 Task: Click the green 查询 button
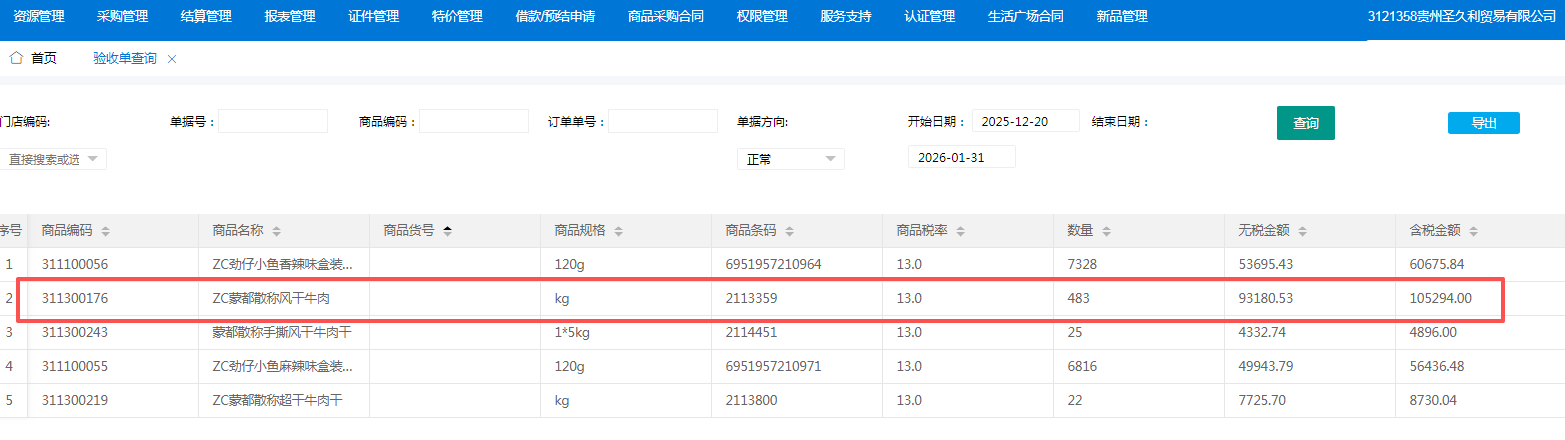pyautogui.click(x=1305, y=123)
